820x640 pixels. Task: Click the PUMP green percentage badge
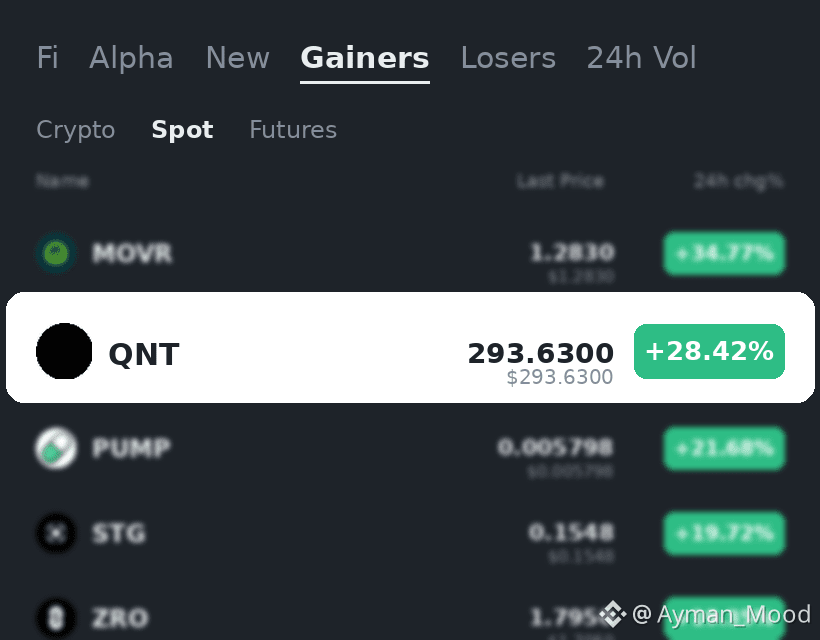click(724, 448)
